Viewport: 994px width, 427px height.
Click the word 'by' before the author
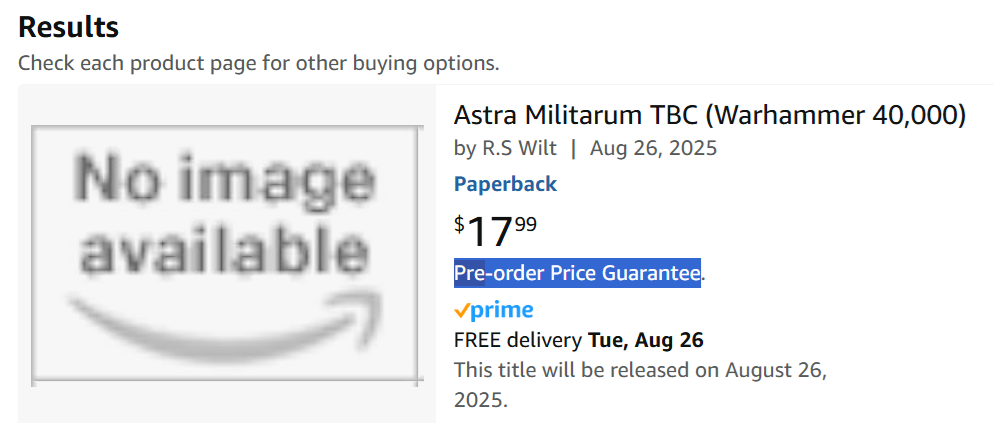(464, 148)
